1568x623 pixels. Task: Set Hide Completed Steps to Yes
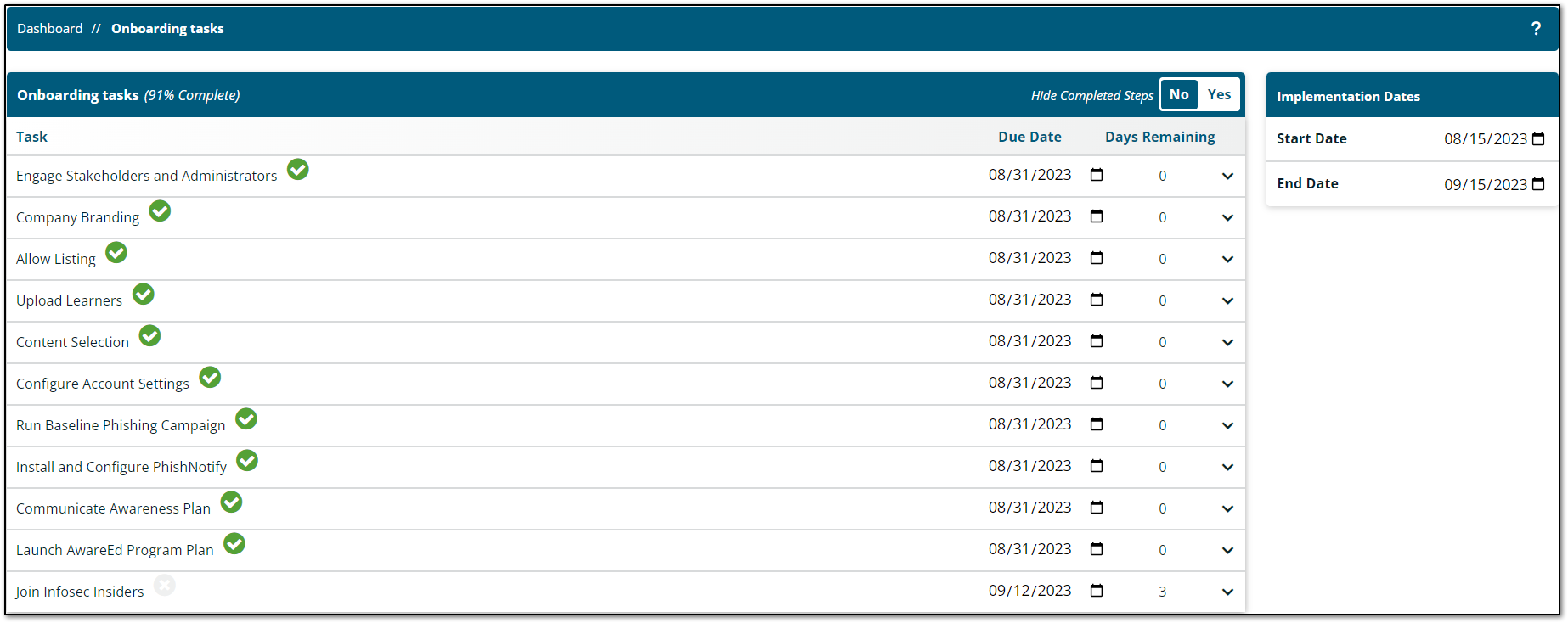pyautogui.click(x=1219, y=95)
